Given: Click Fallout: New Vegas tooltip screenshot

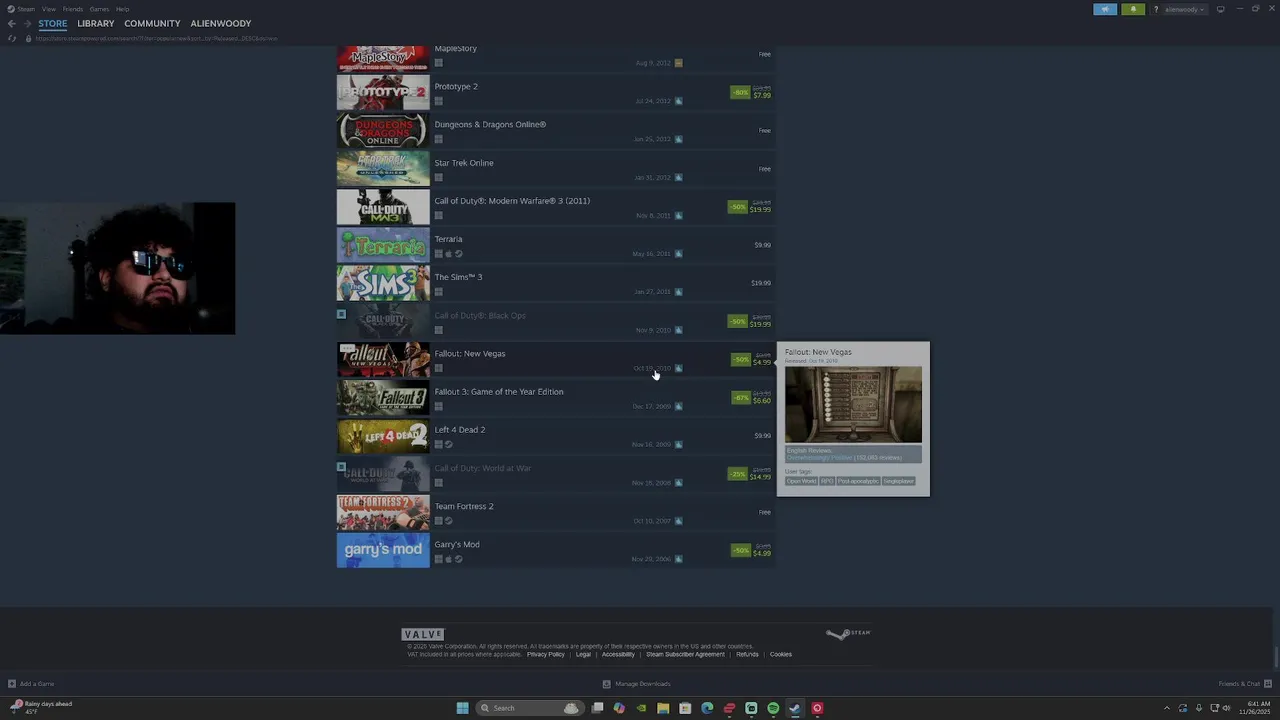Looking at the screenshot, I should coord(853,404).
